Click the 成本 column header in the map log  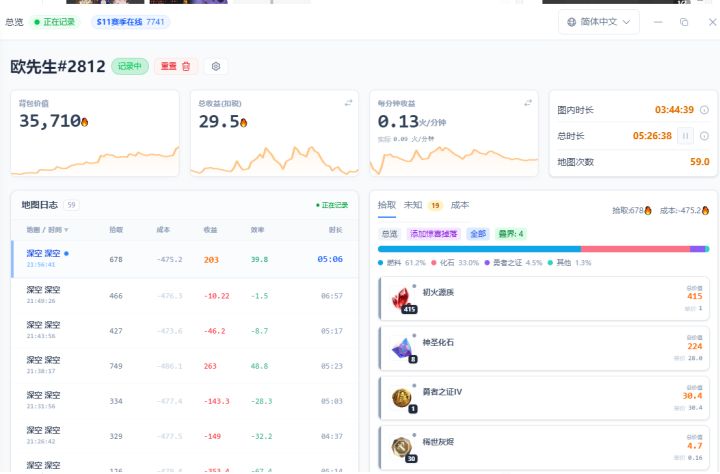tap(163, 230)
